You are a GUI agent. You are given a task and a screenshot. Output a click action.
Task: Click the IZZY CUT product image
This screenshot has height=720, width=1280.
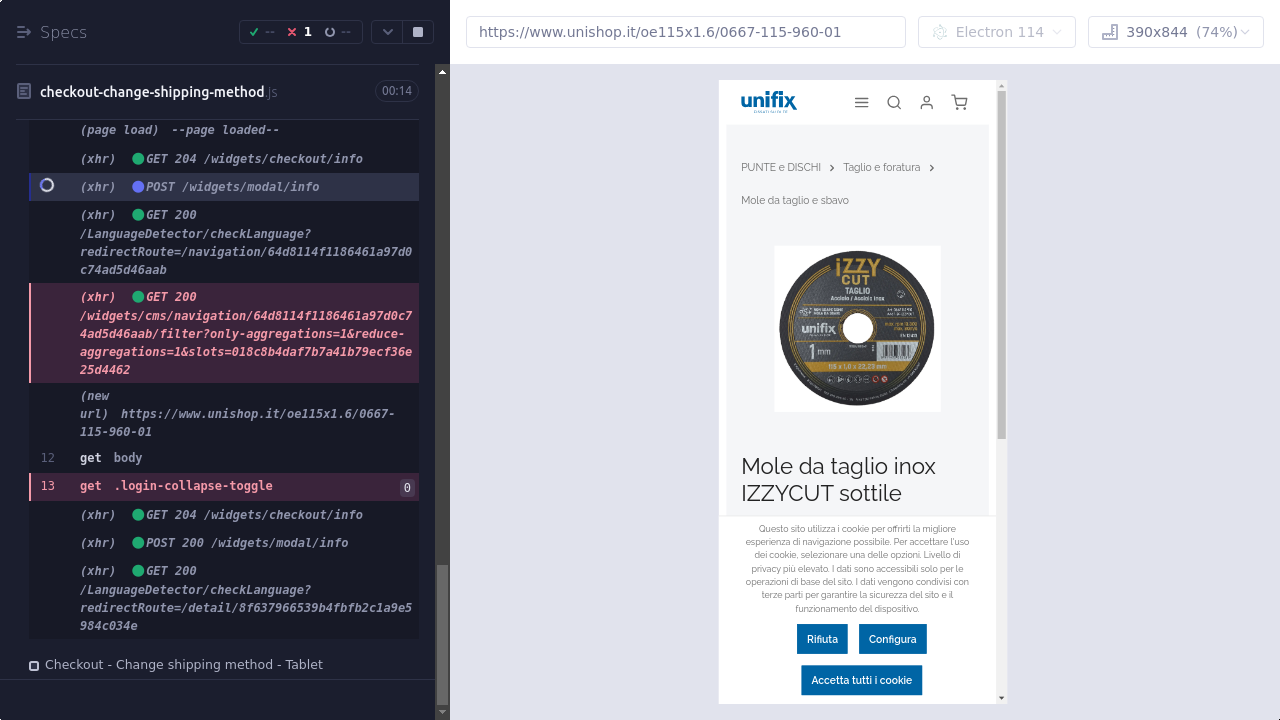(857, 328)
